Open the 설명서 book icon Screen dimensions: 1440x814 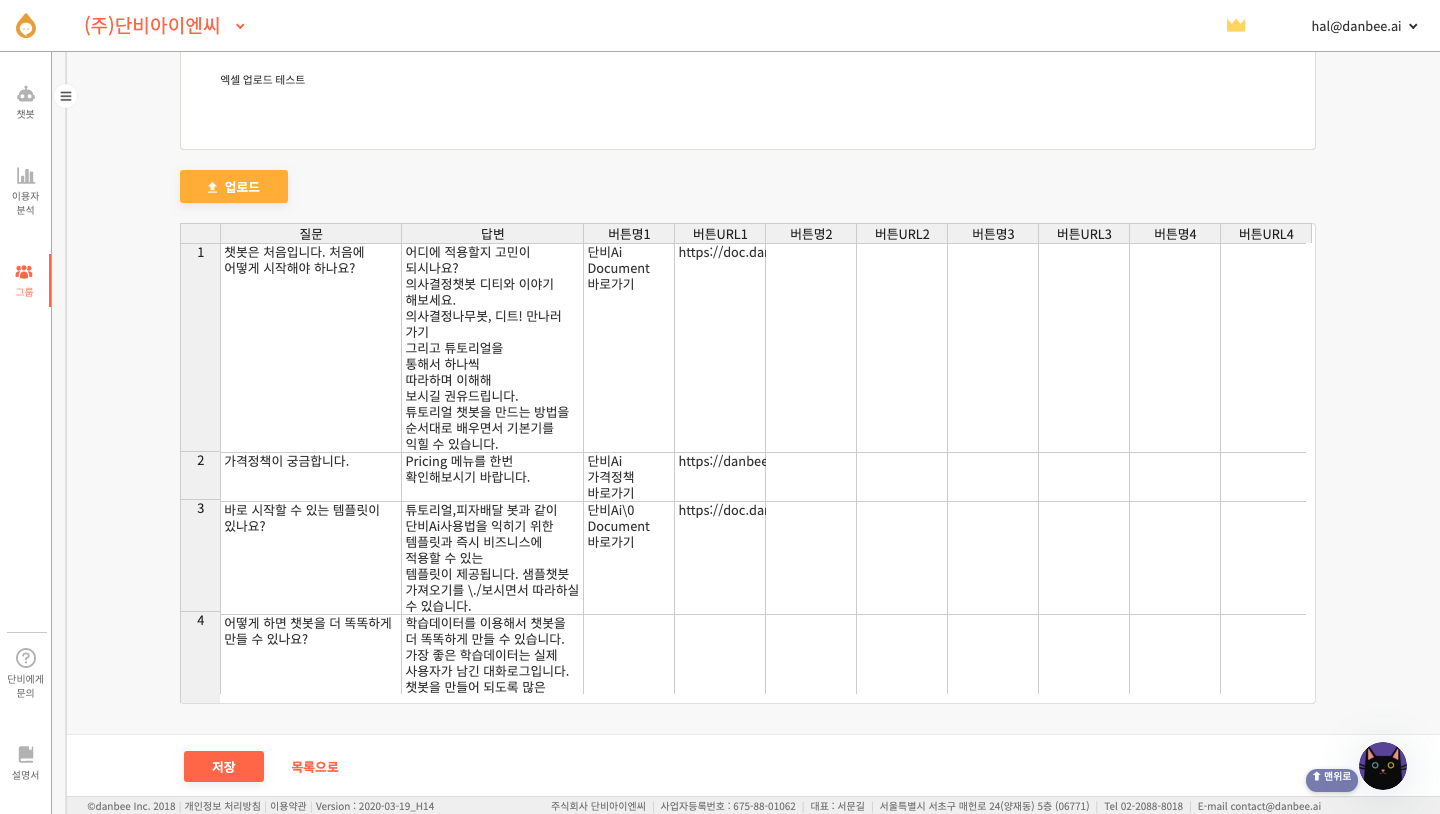[x=26, y=754]
